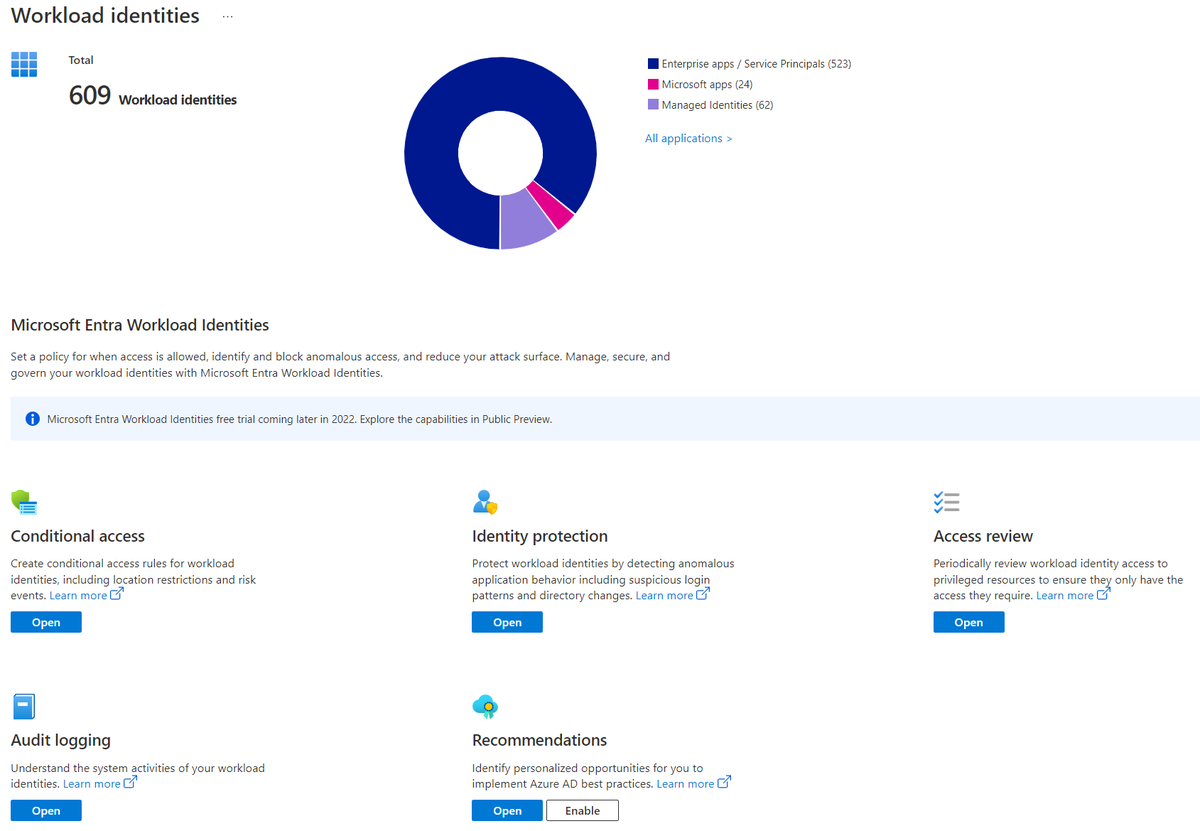Viewport: 1200px width, 831px height.
Task: Open Recommendations with its Open button
Action: (x=507, y=810)
